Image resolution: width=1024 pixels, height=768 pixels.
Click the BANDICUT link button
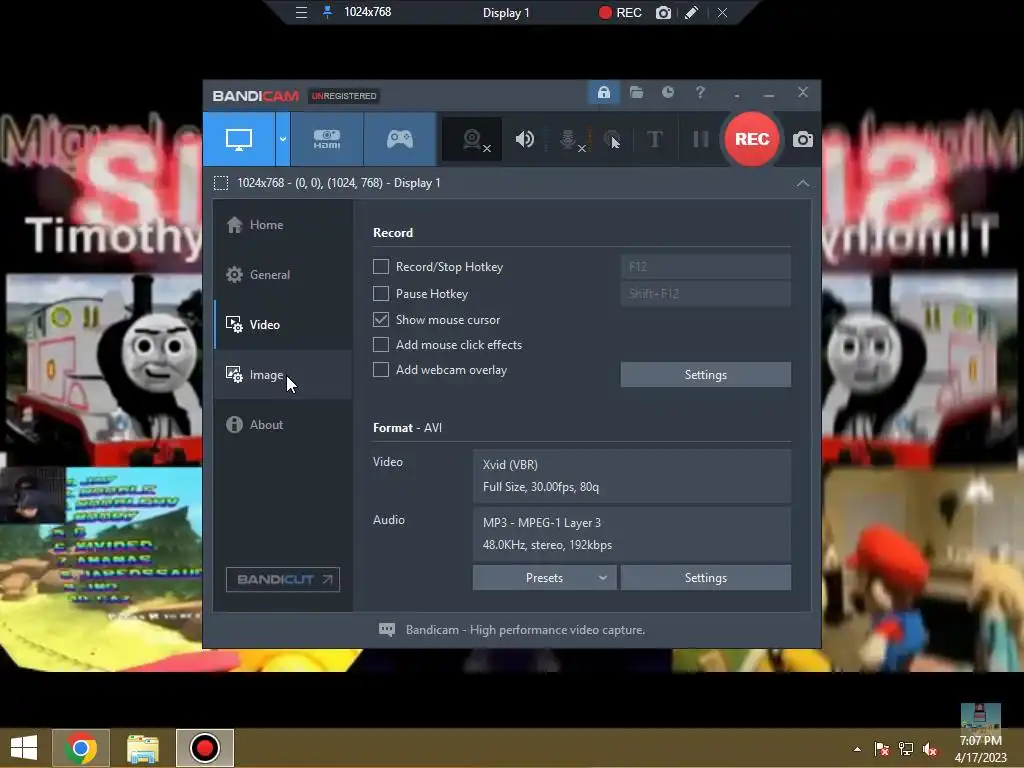(283, 579)
